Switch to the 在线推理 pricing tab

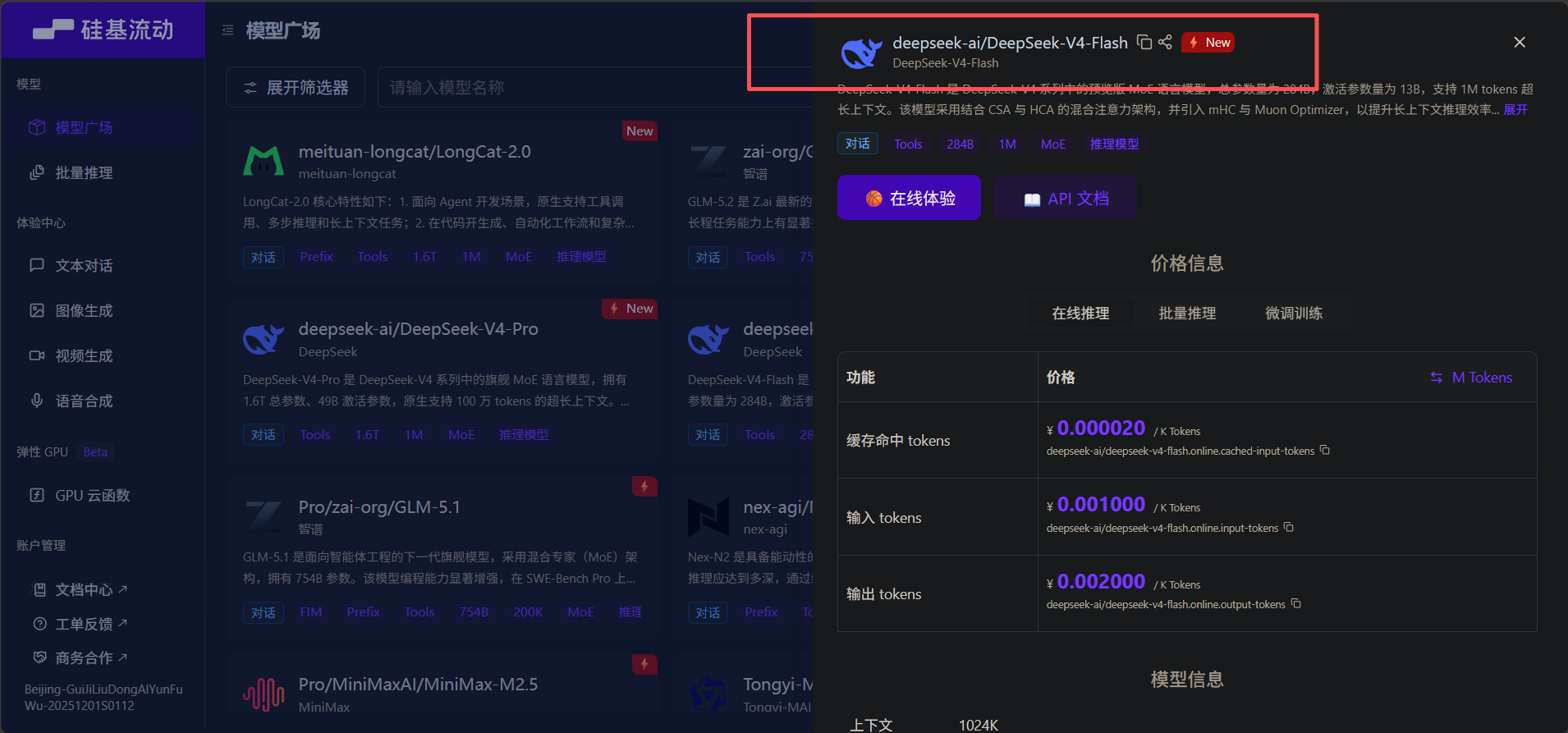[1080, 313]
